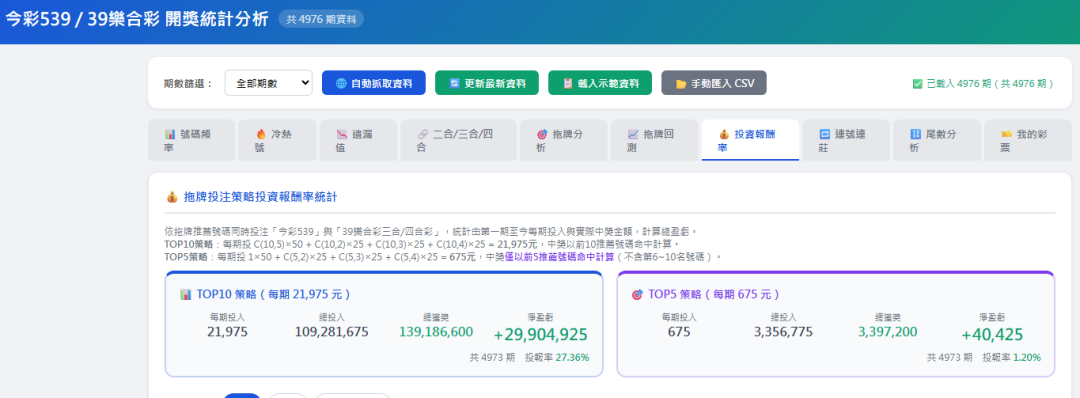Viewport: 1080px width, 398px height.
Task: Click the 共 4976 期資料 badge in header
Action: coord(321,19)
